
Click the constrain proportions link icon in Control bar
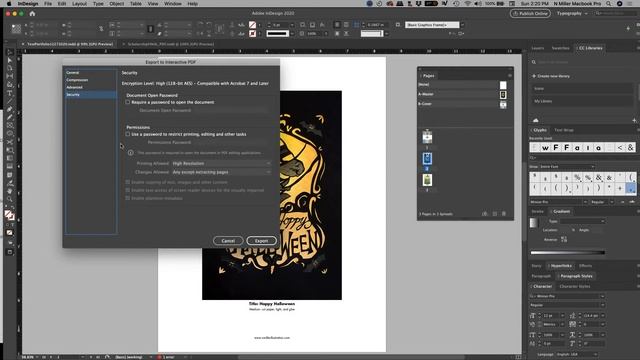[101, 29]
